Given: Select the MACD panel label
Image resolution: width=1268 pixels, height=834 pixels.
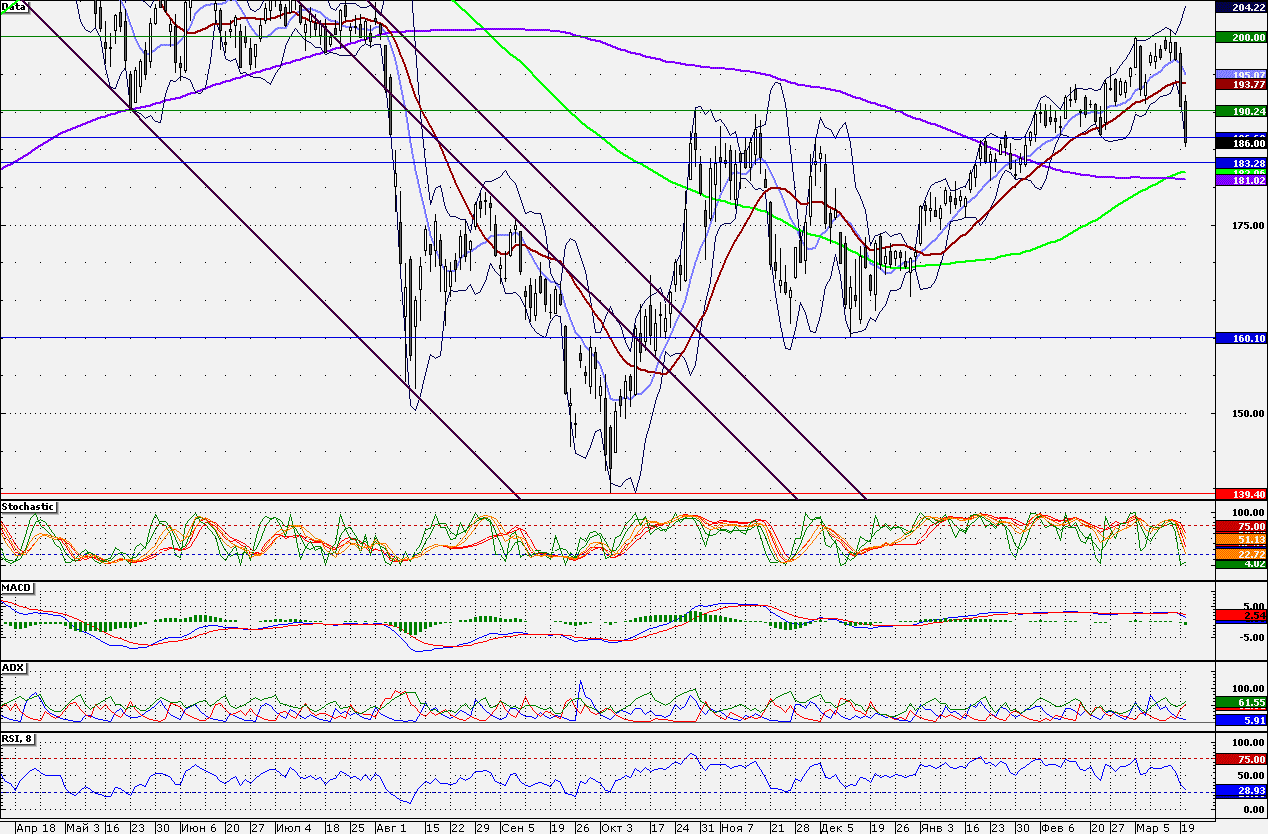Looking at the screenshot, I should (x=15, y=587).
